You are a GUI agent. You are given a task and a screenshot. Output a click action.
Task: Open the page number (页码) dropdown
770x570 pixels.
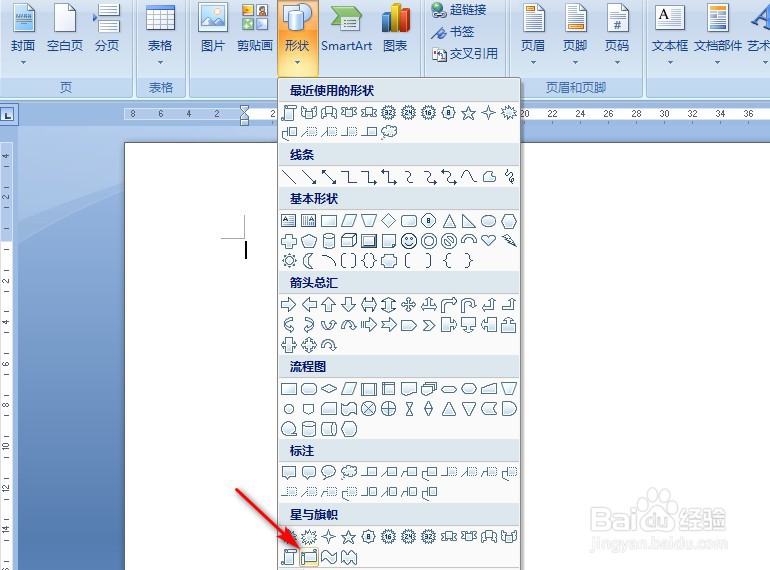click(617, 34)
